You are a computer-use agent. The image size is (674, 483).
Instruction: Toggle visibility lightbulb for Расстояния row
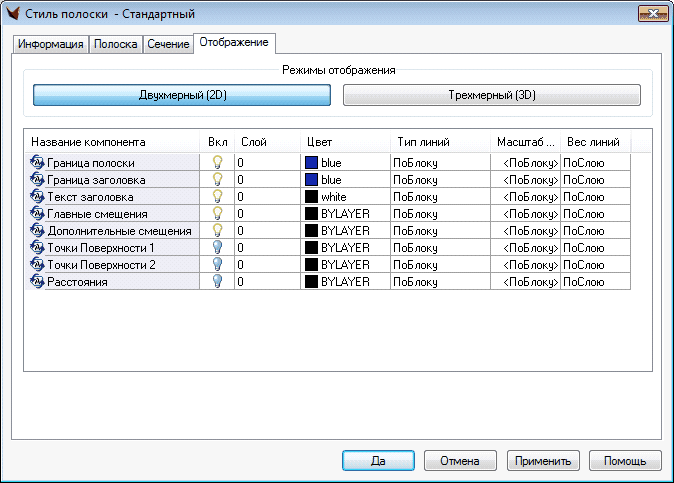pyautogui.click(x=217, y=282)
